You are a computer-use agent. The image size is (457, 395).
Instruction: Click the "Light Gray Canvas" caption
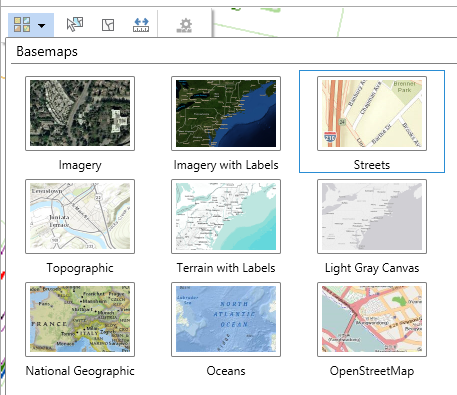tap(372, 268)
